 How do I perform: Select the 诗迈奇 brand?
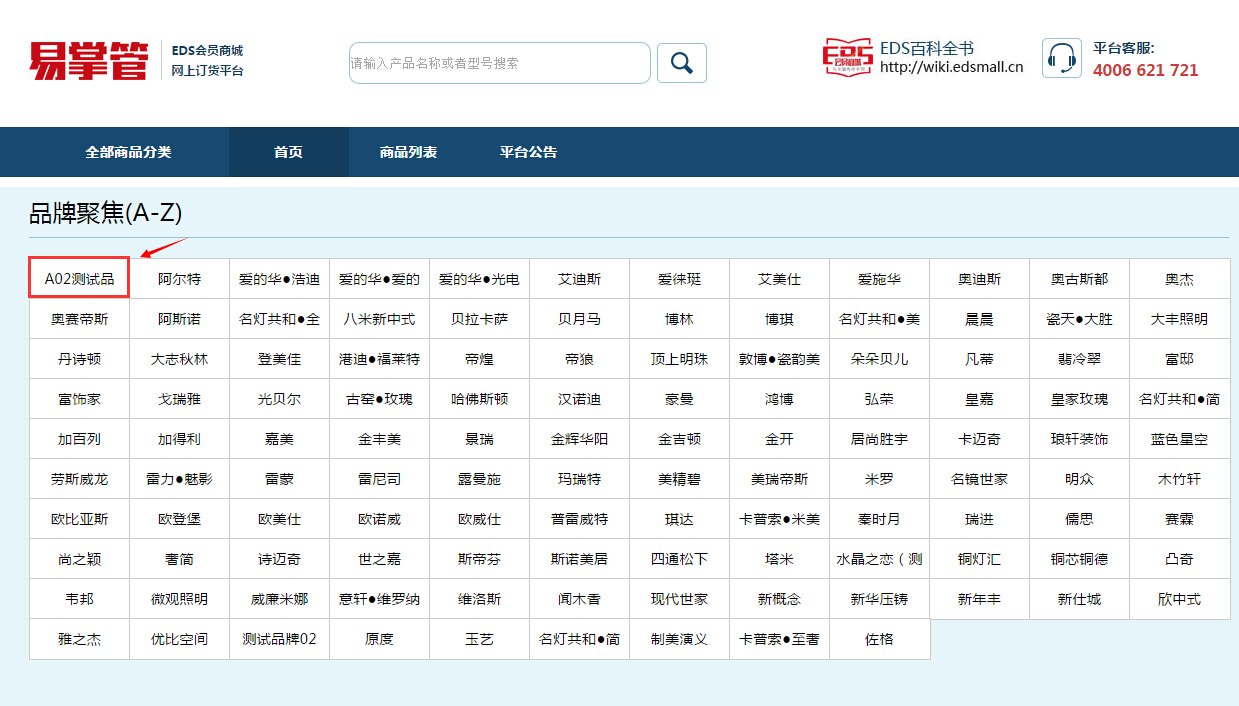pos(280,559)
